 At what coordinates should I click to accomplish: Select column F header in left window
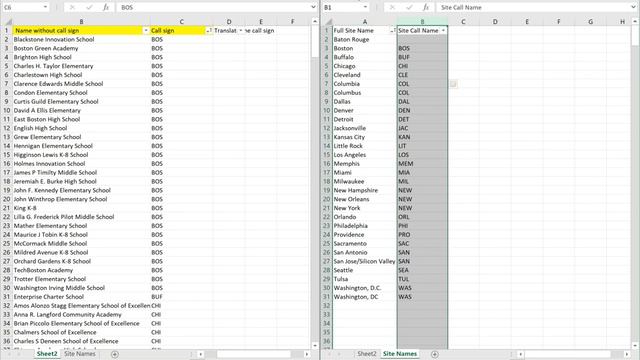click(x=293, y=22)
